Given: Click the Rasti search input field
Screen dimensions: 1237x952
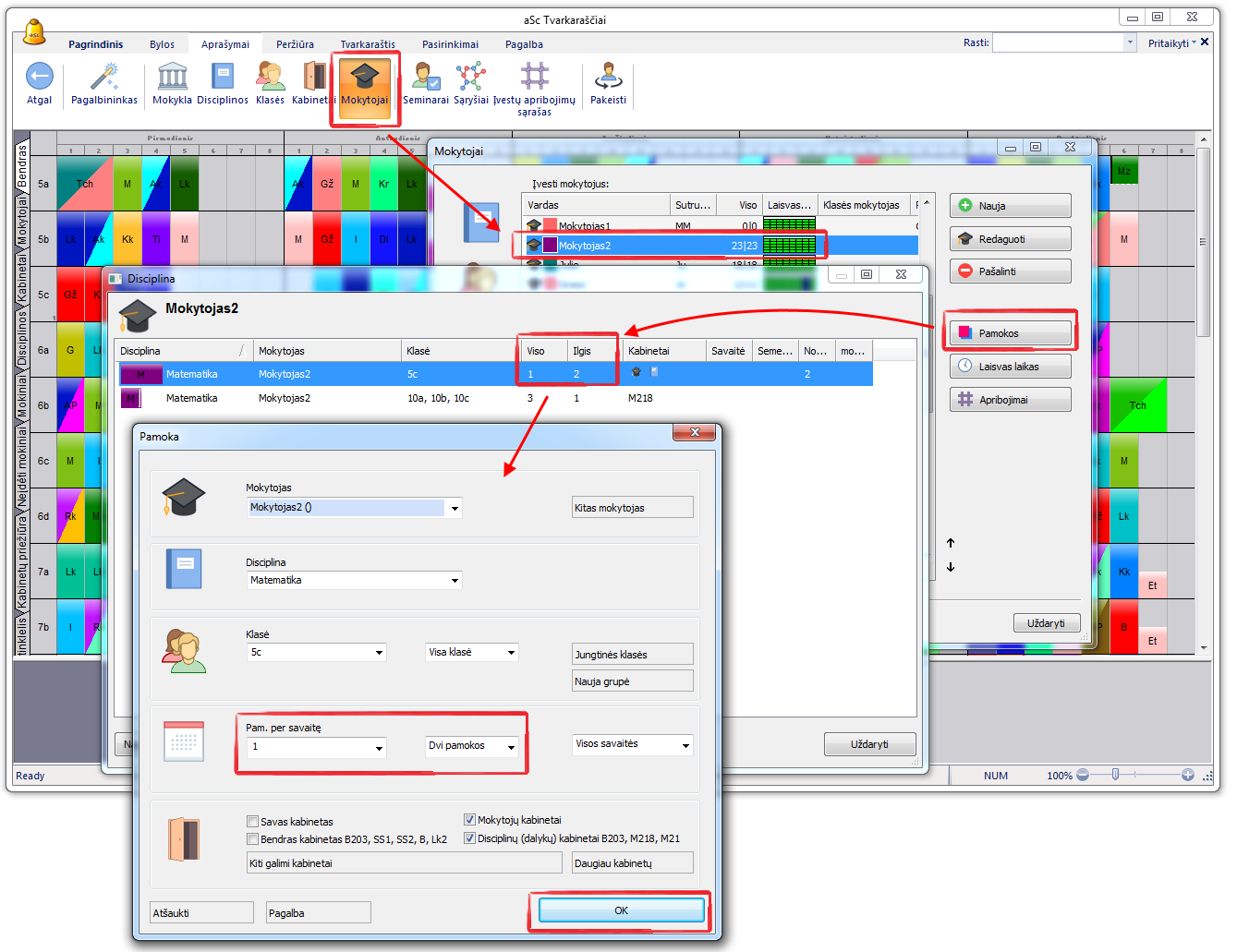Looking at the screenshot, I should (1058, 42).
